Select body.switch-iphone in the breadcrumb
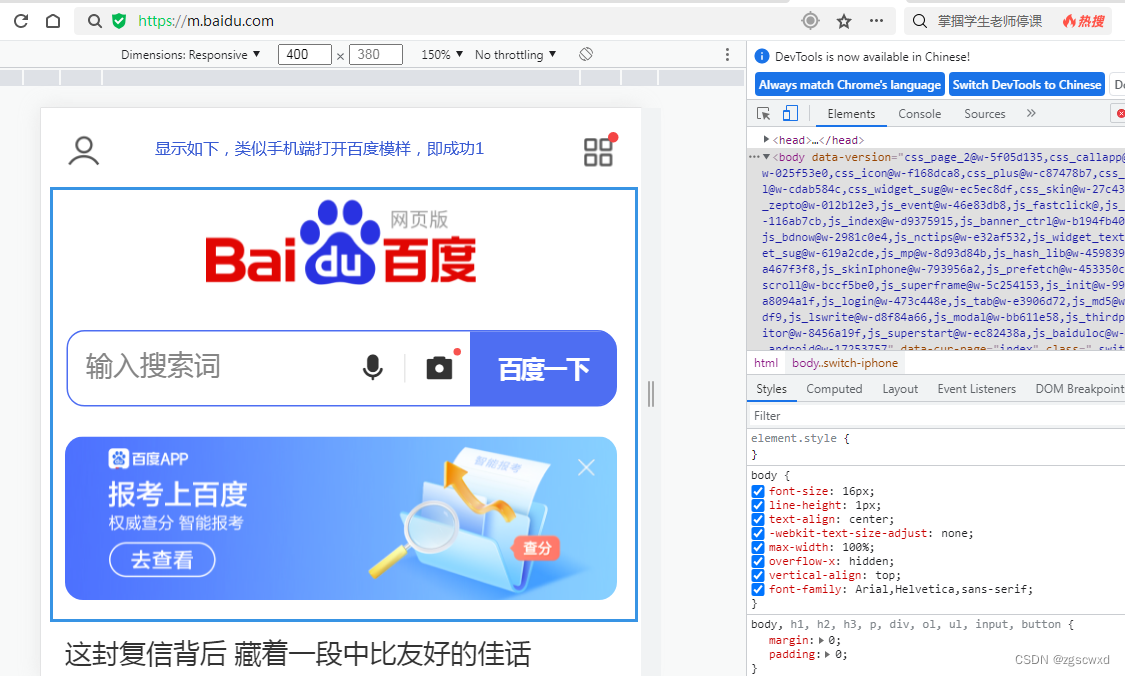 click(844, 363)
